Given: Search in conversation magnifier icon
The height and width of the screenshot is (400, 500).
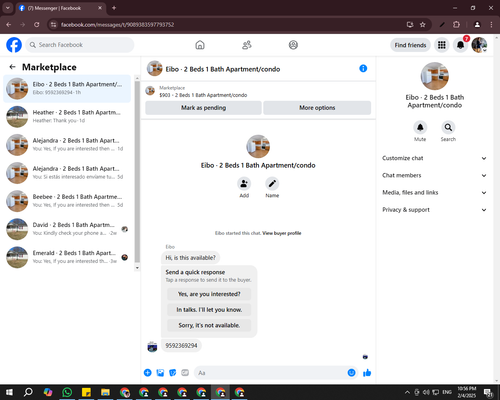Looking at the screenshot, I should point(448,127).
